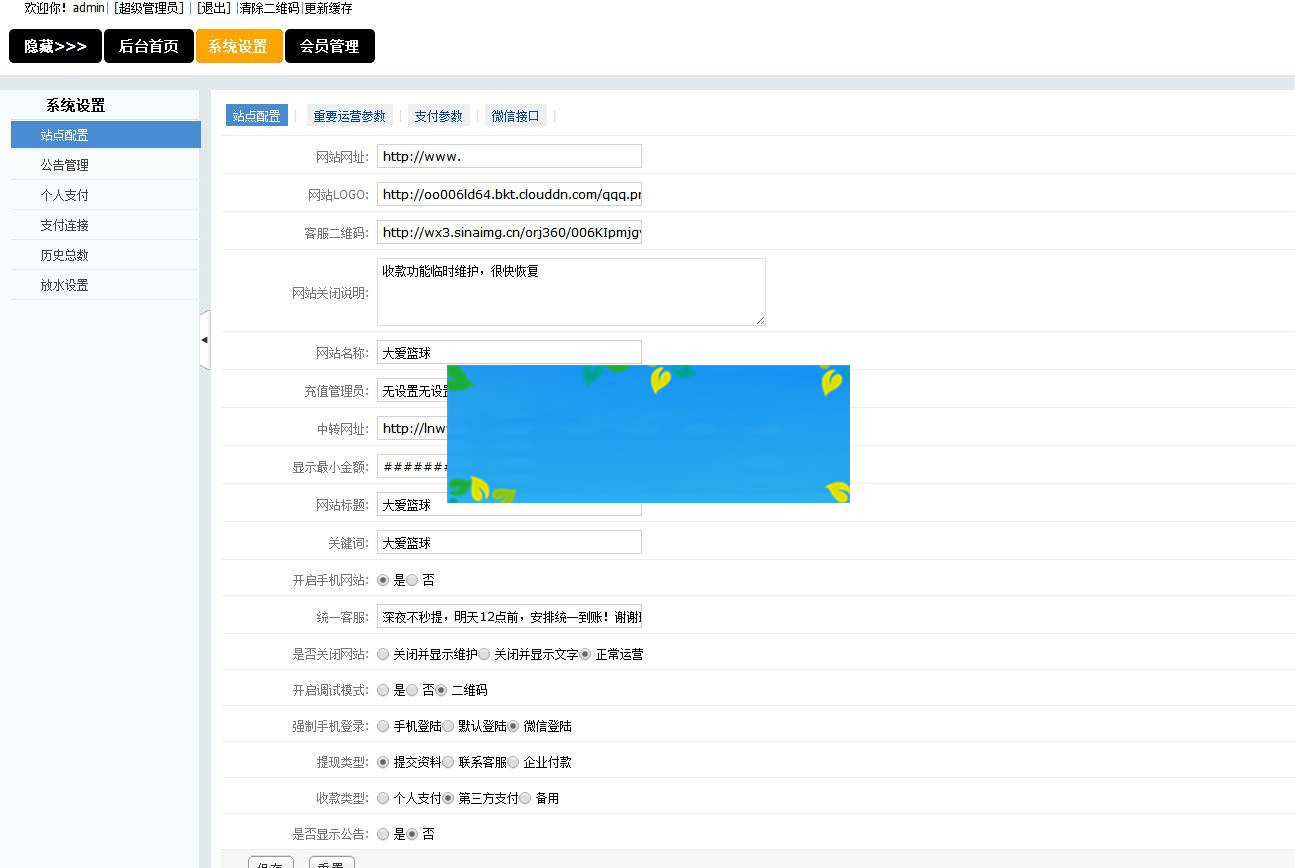The height and width of the screenshot is (868, 1295).
Task: Click the 会员管理 navigation button
Action: pyautogui.click(x=330, y=46)
